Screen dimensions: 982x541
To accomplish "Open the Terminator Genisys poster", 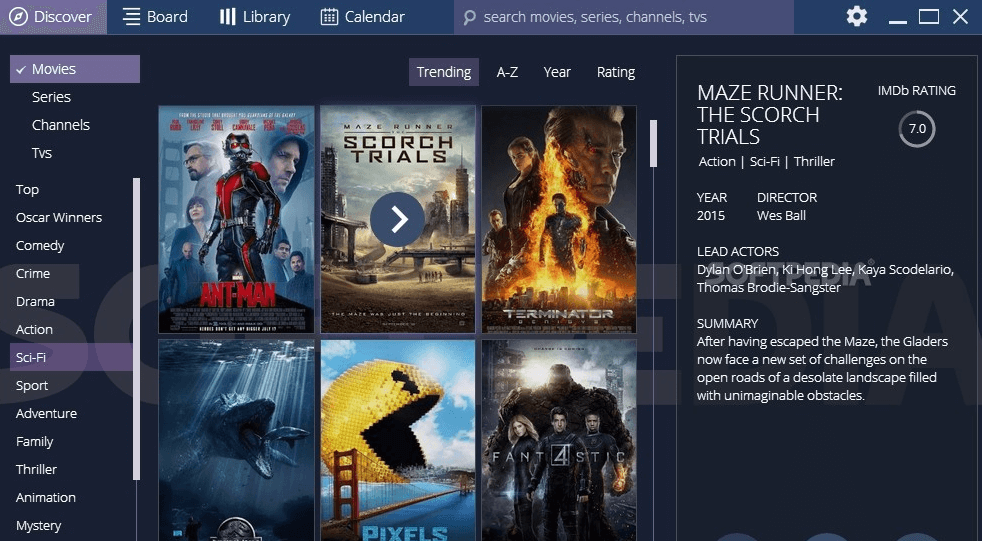I will [x=559, y=219].
